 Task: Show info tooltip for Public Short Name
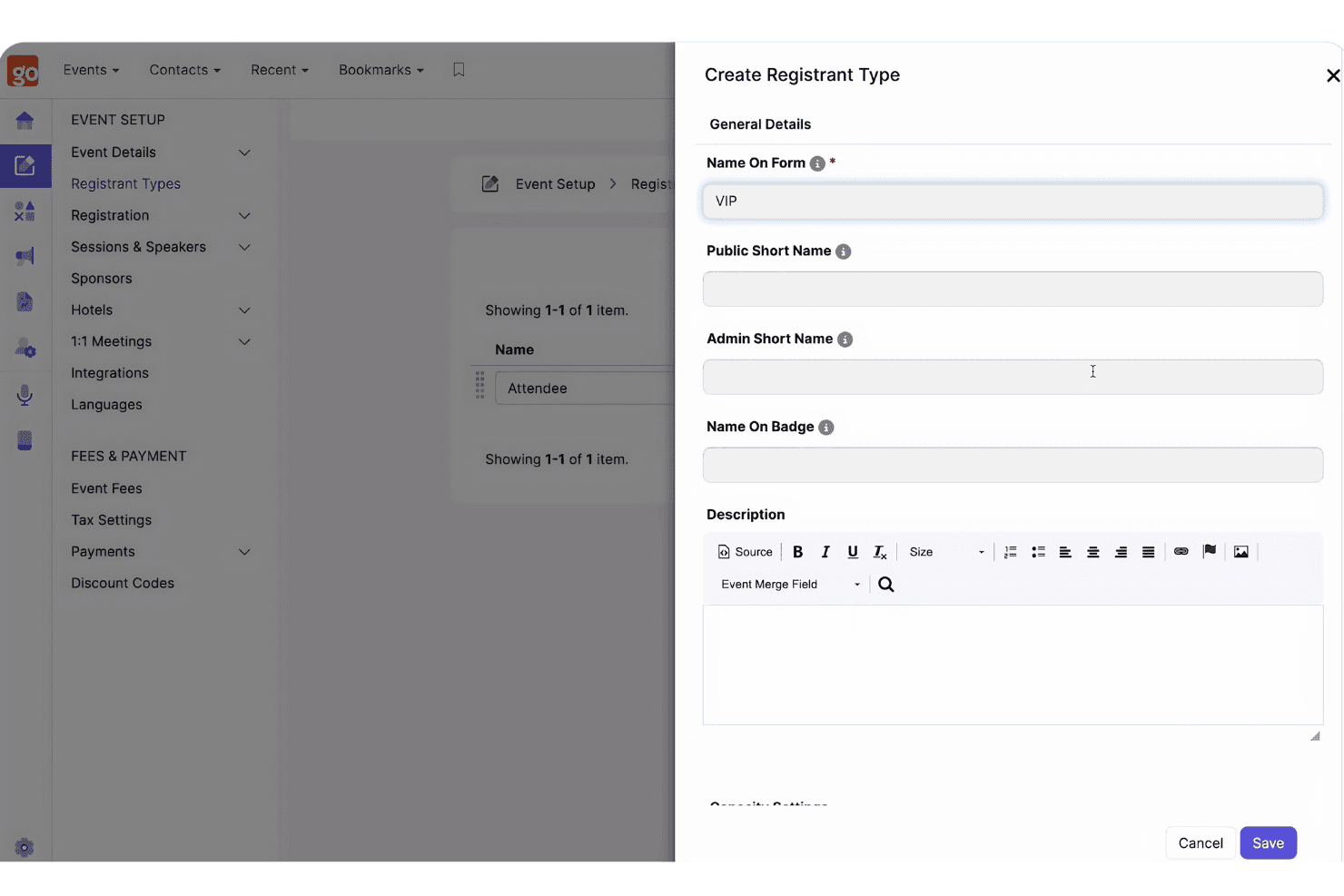tap(844, 251)
